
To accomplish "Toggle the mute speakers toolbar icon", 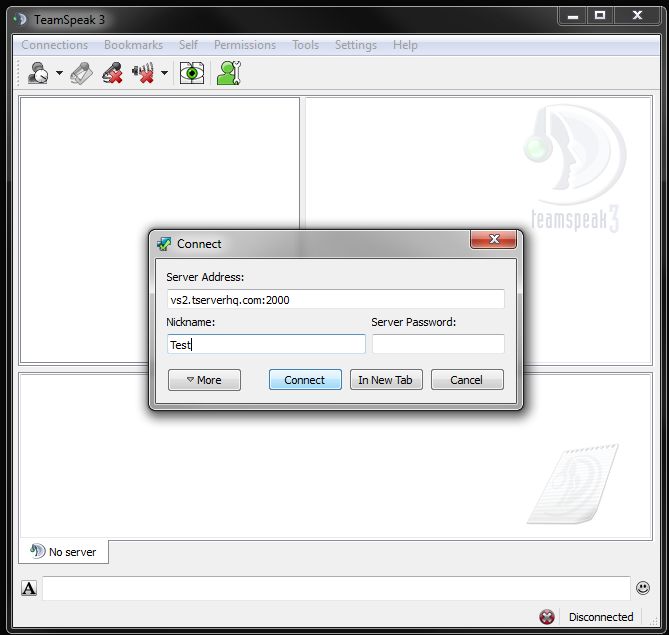I will [x=143, y=73].
